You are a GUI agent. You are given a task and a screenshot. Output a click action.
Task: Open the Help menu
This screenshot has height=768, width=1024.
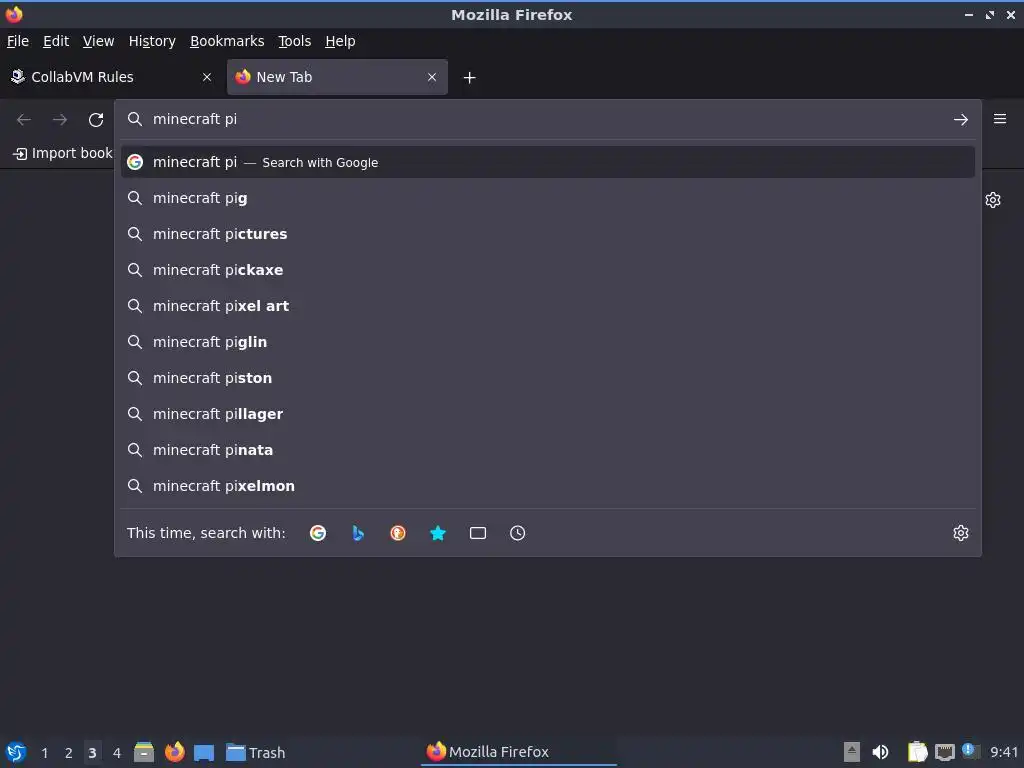[340, 41]
